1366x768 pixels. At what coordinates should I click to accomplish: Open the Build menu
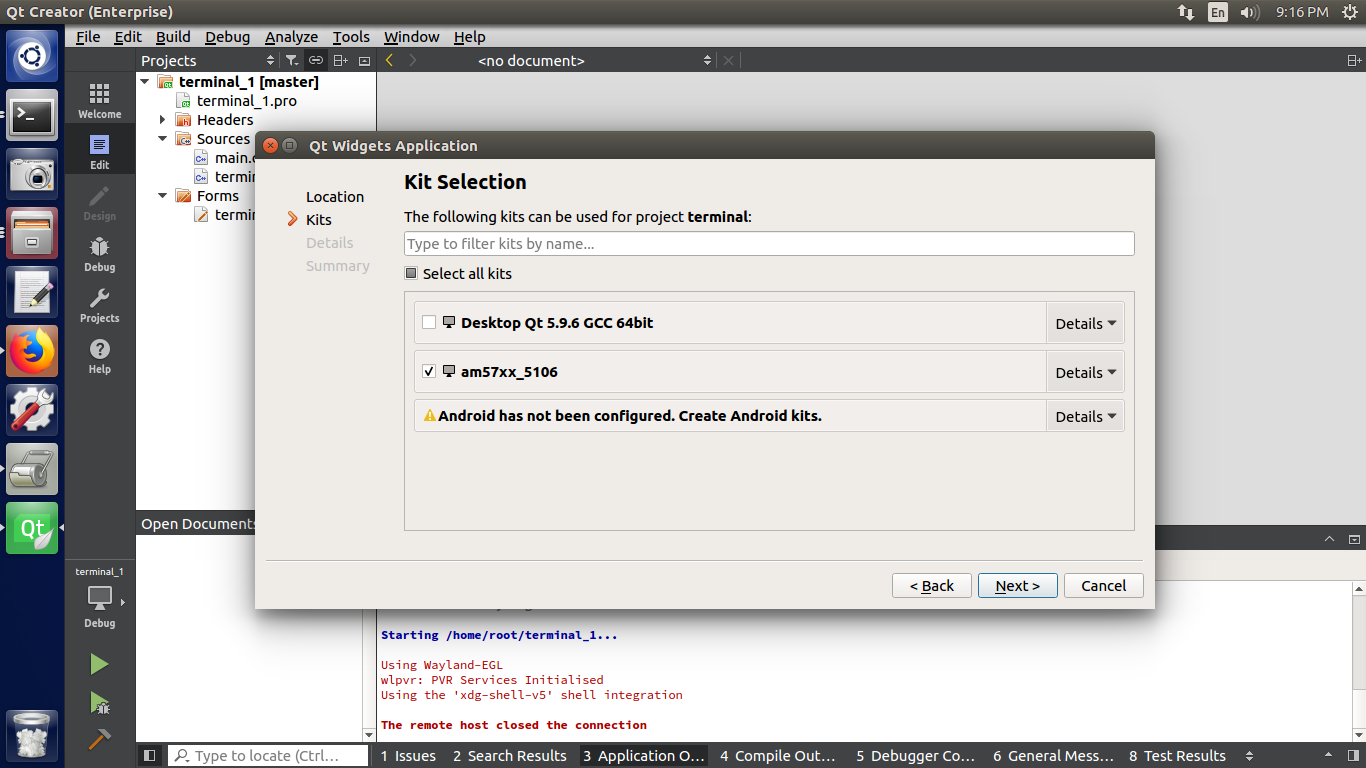(x=173, y=37)
